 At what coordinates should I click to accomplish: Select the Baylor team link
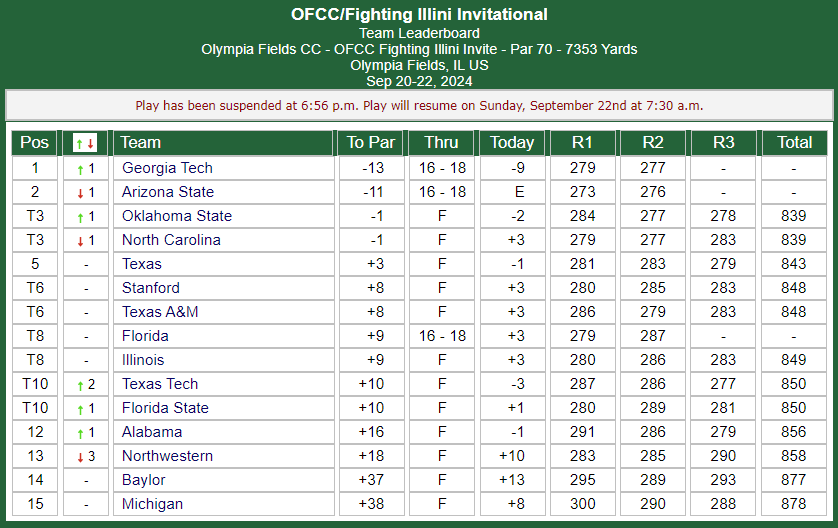(x=143, y=480)
